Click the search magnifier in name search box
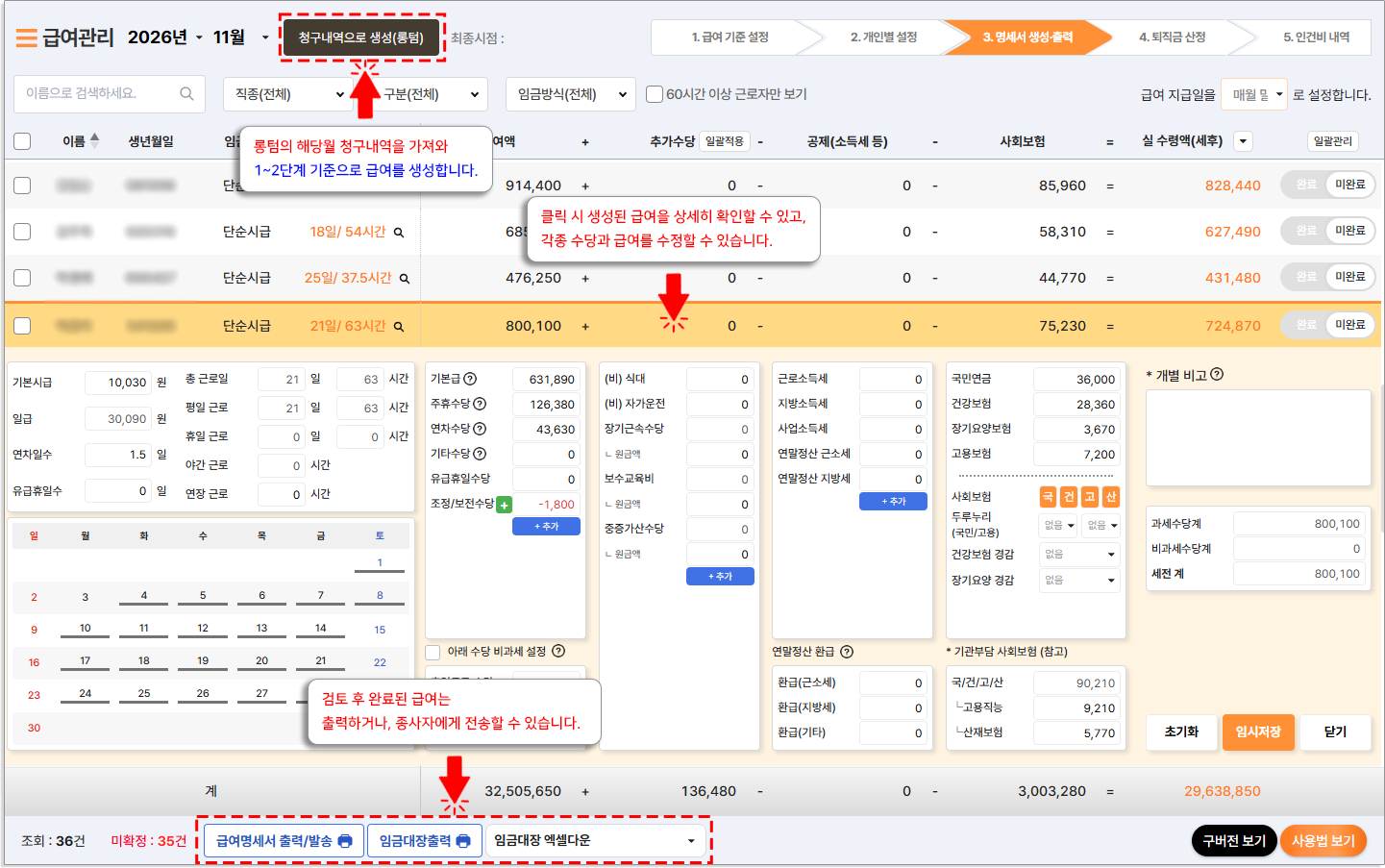Screen dimensions: 1385x868 point(186,93)
